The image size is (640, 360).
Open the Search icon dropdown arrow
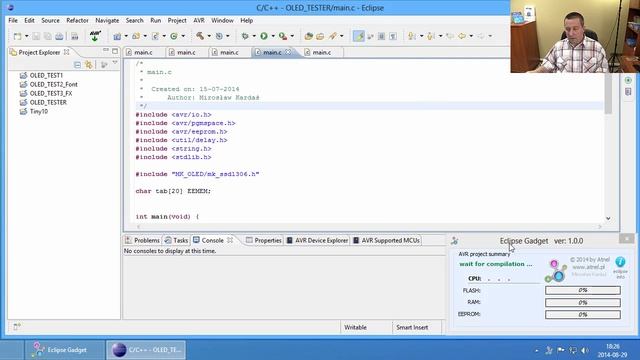(342, 36)
